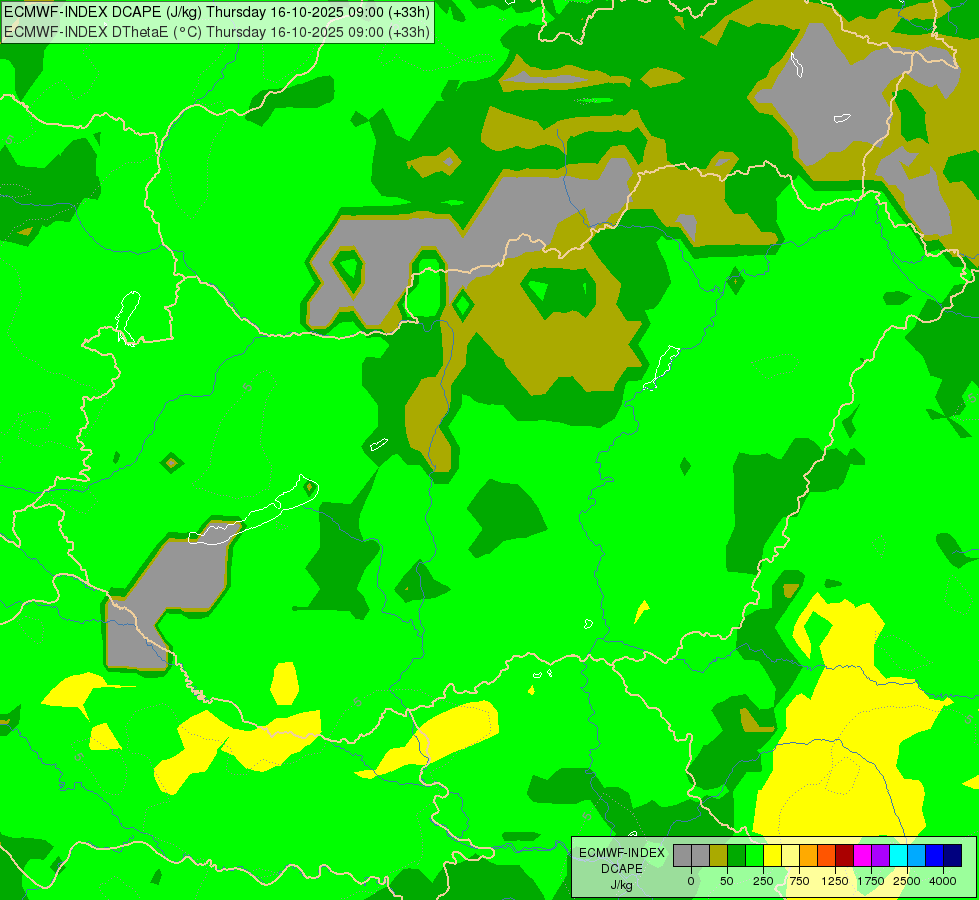979x900 pixels.
Task: Click the DCAPE (J/kg) title line
Action: (217, 12)
